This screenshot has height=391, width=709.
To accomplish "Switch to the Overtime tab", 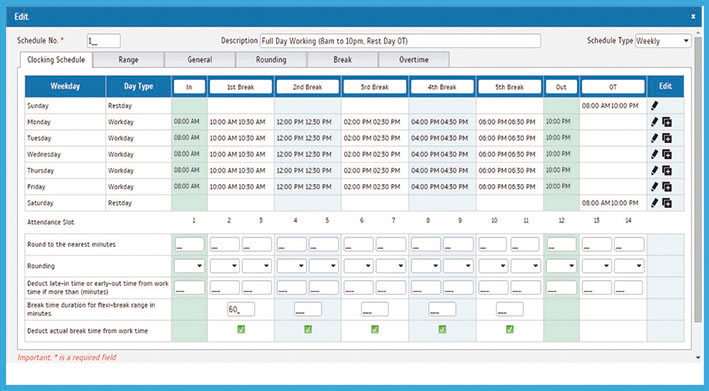I will point(414,60).
